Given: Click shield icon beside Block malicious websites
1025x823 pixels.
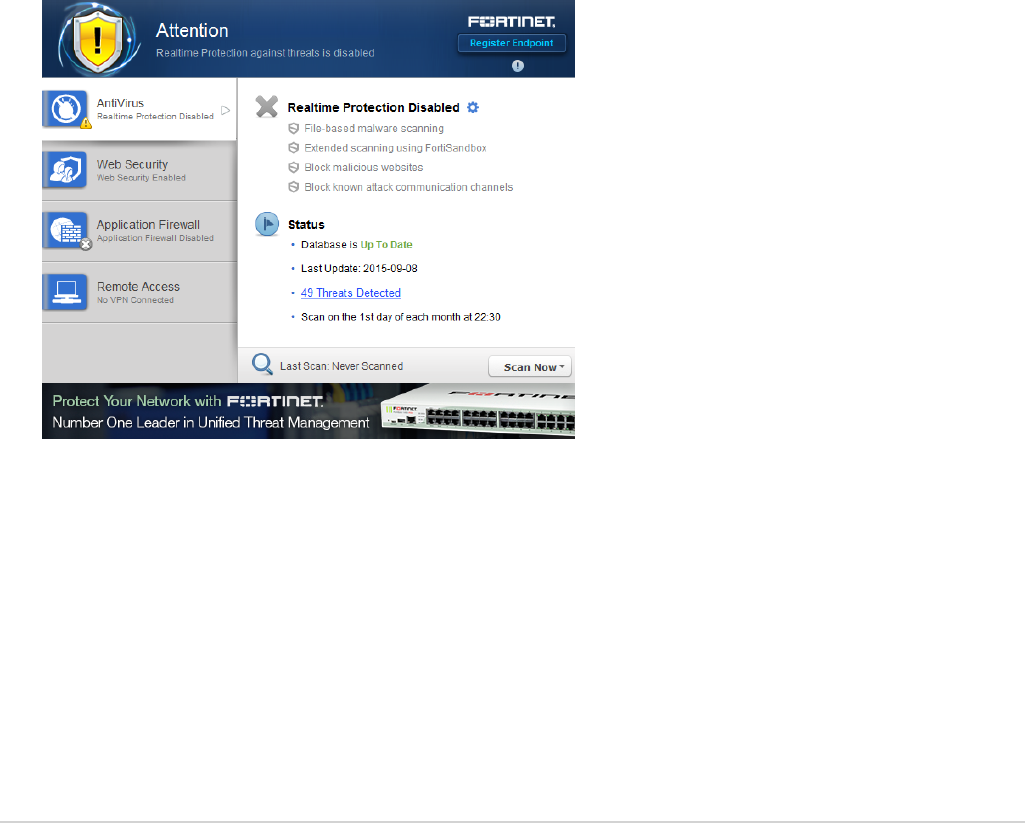Looking at the screenshot, I should pos(294,168).
